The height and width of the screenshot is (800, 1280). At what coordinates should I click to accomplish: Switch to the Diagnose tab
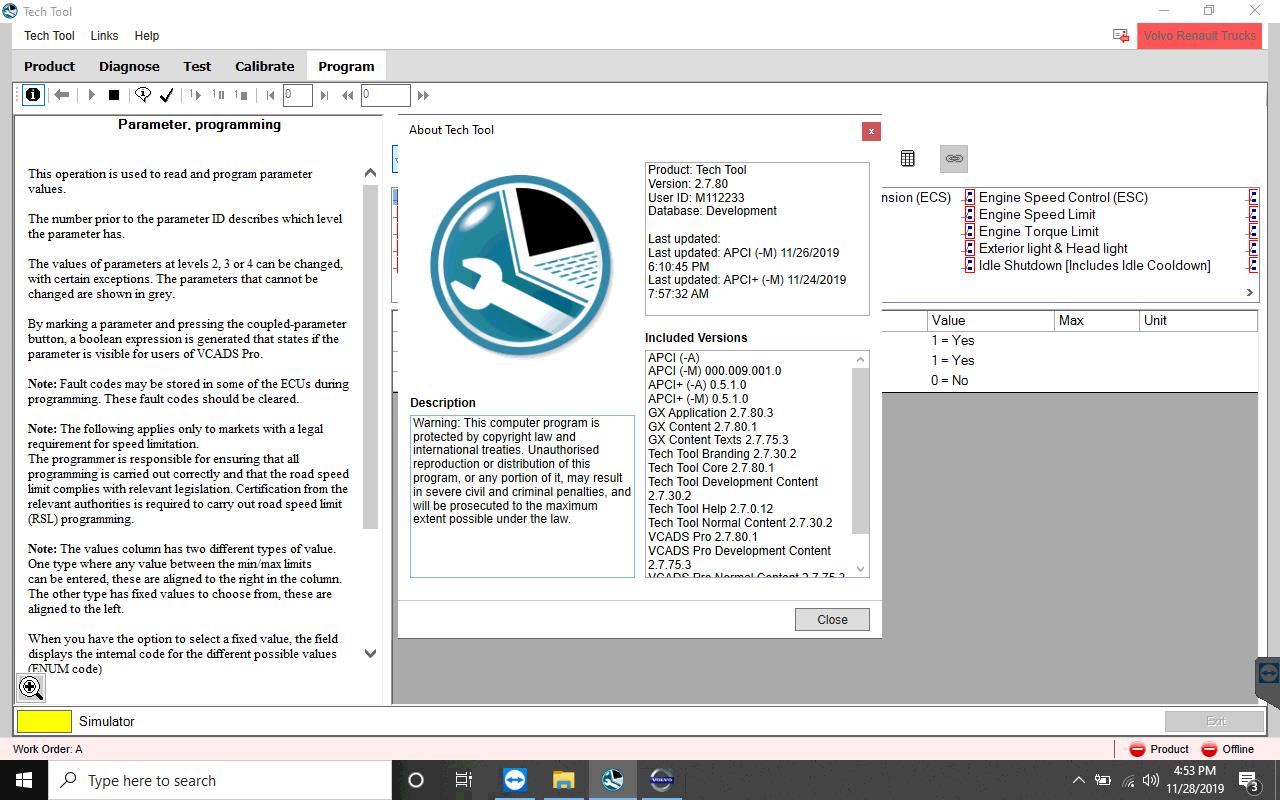(129, 66)
